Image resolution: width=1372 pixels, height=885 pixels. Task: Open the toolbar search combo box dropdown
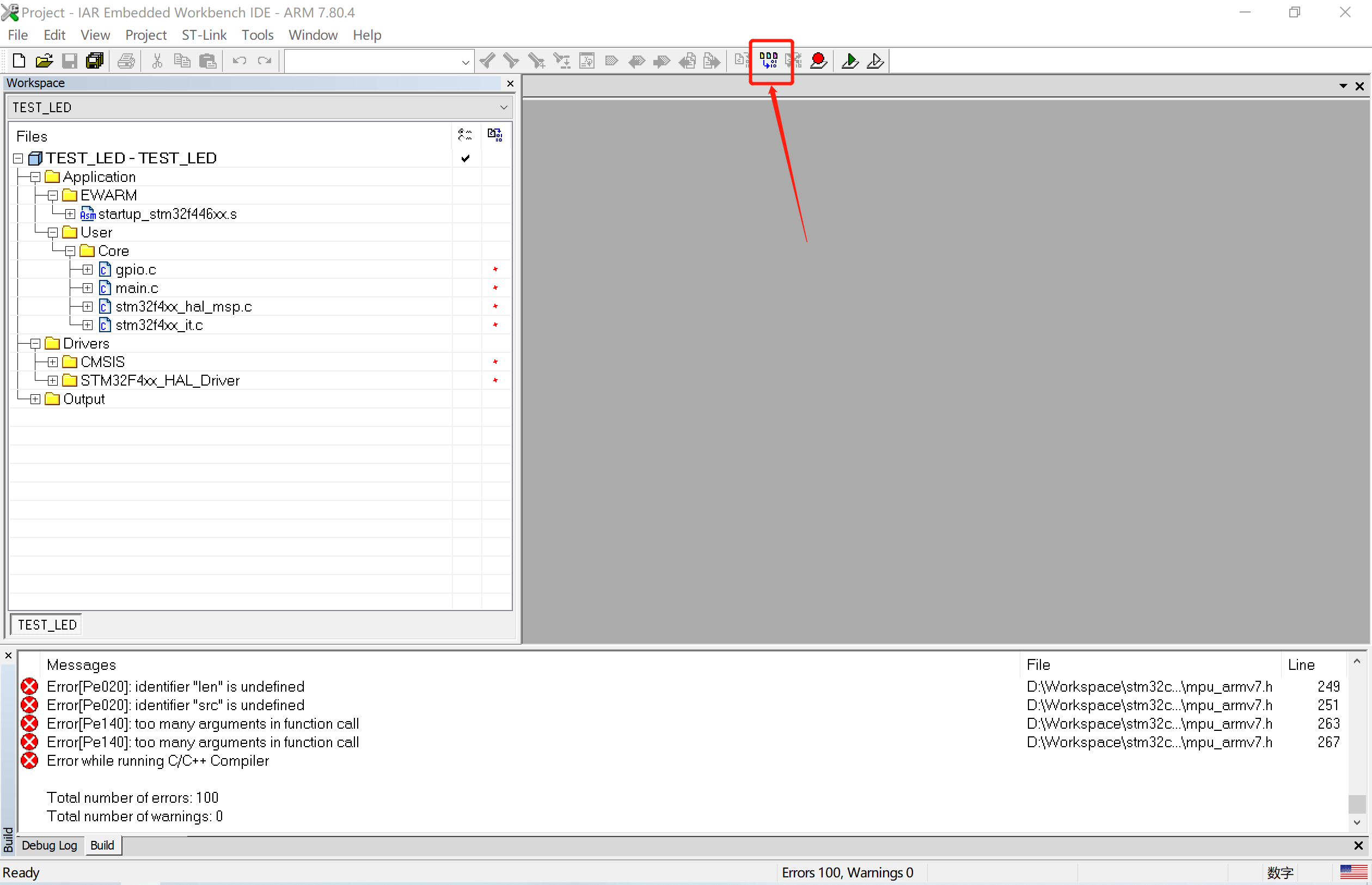[465, 62]
